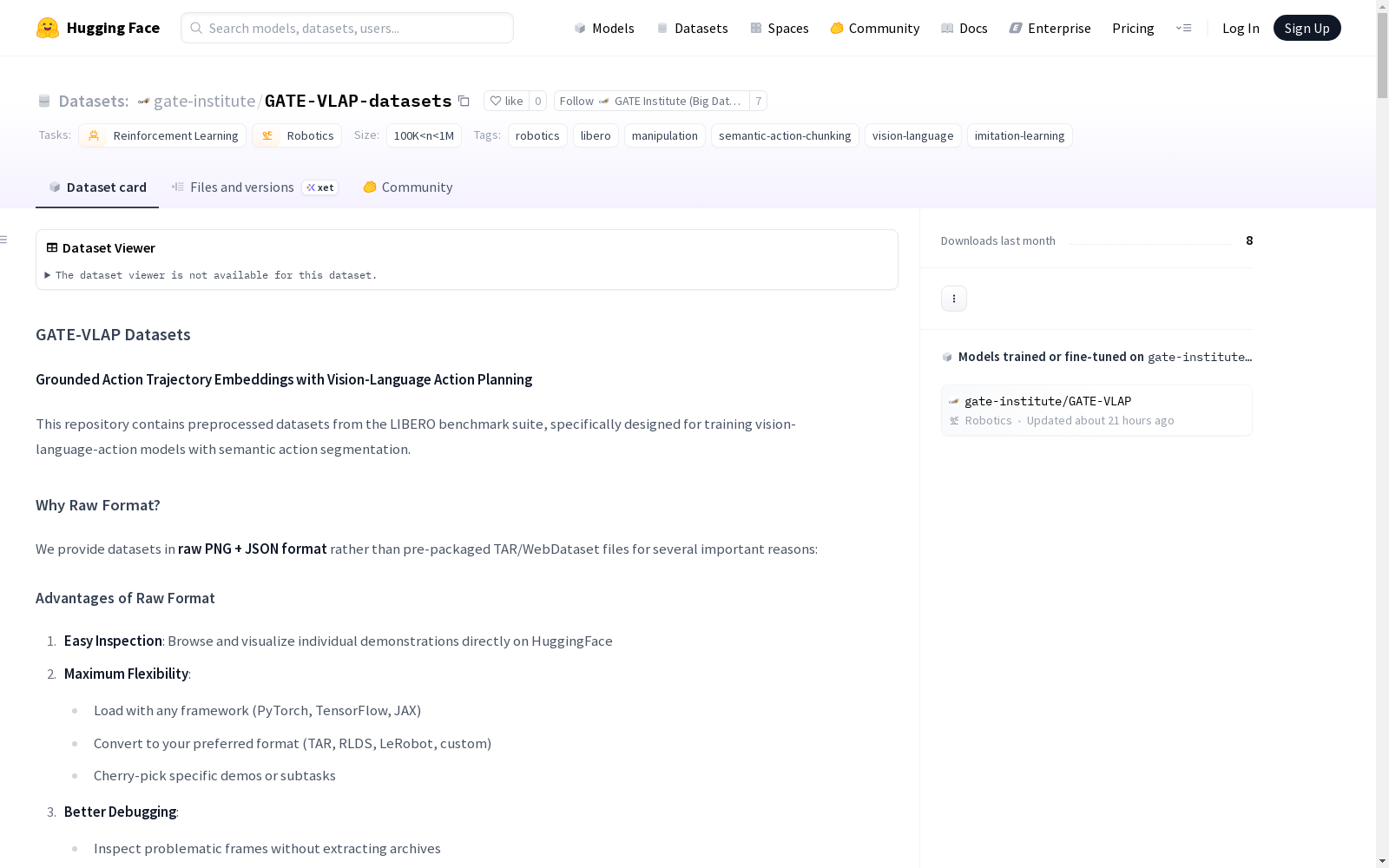The width and height of the screenshot is (1389, 868).
Task: Switch to the Dataset card tab
Action: (x=97, y=187)
